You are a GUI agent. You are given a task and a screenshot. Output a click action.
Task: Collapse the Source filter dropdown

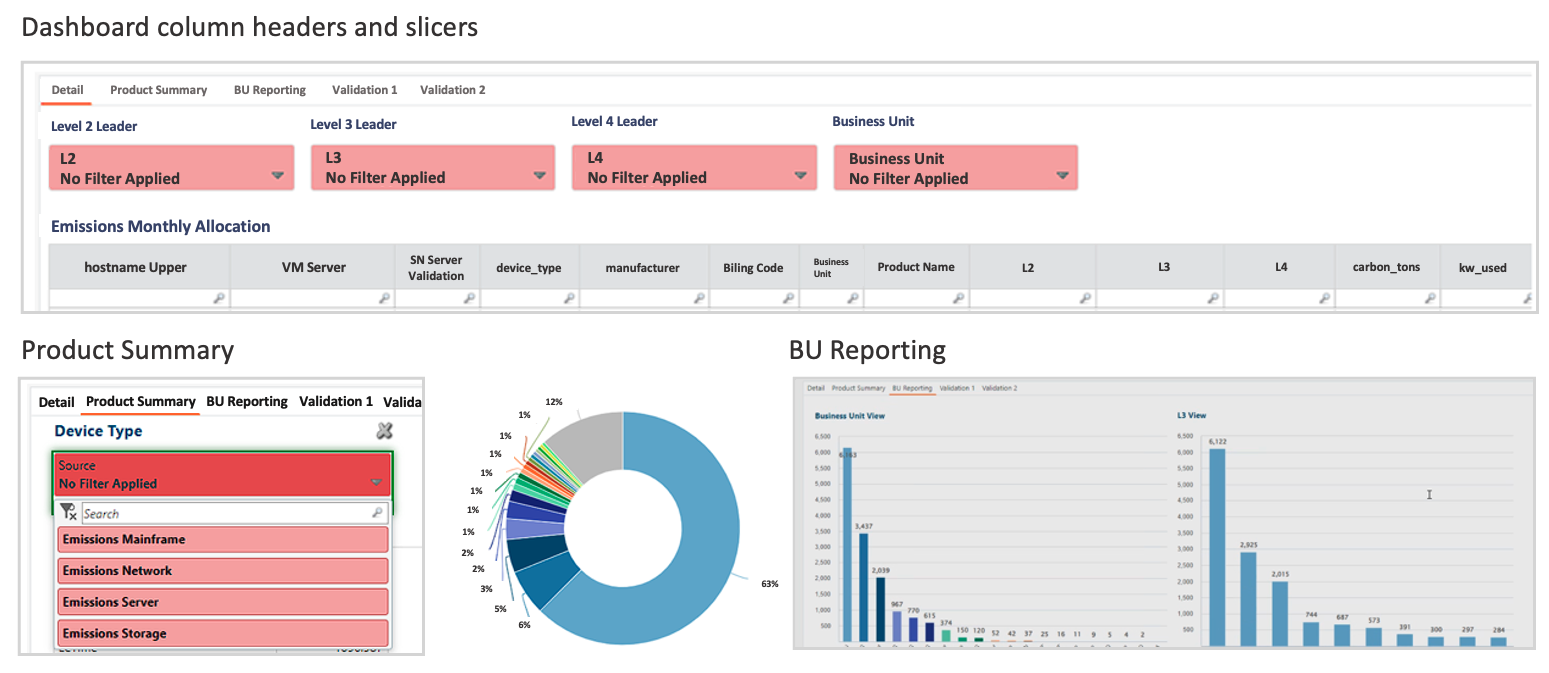[x=376, y=482]
